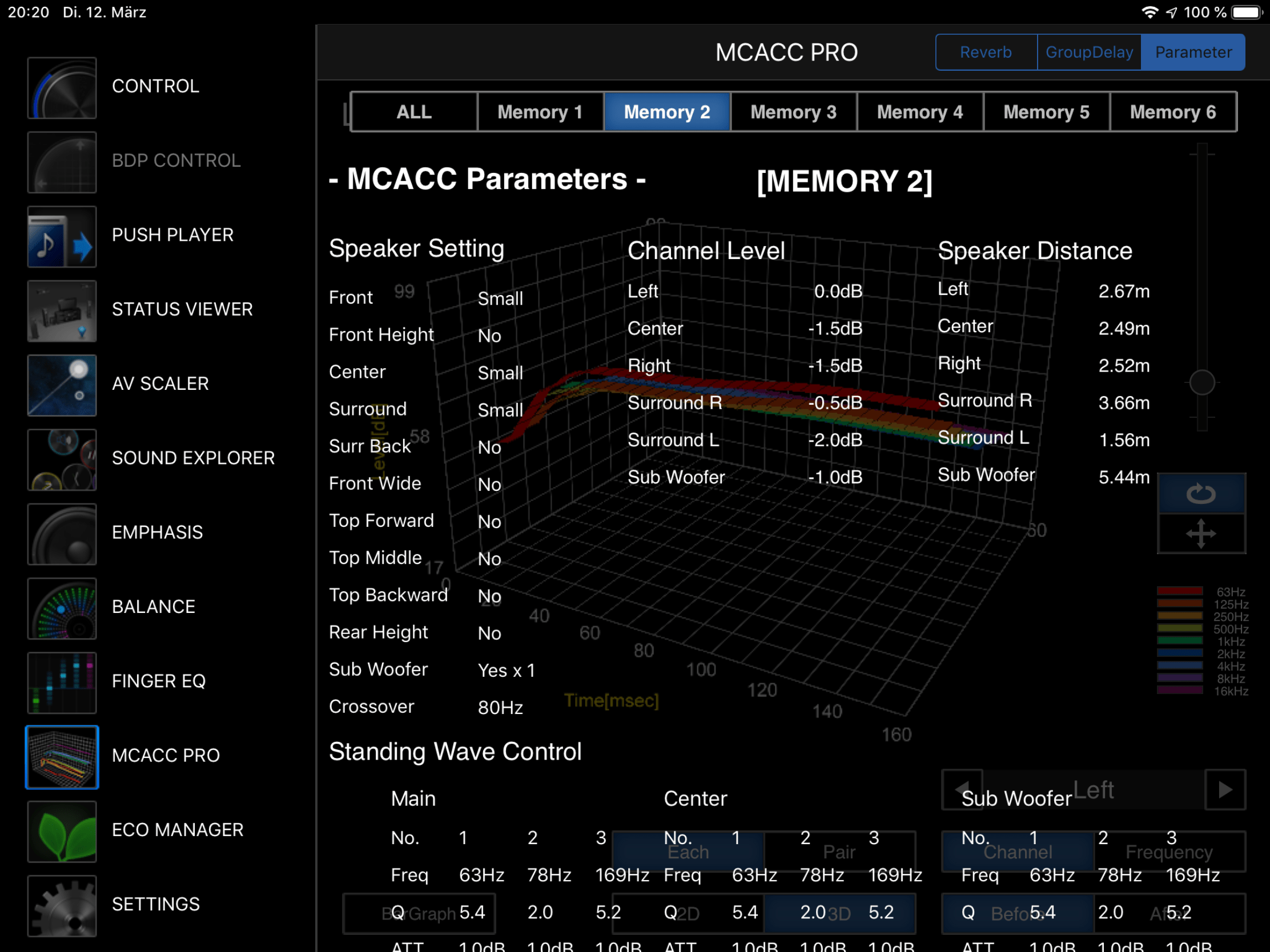Click the graph rotate reset icon
Viewport: 1270px width, 952px height.
1200,494
